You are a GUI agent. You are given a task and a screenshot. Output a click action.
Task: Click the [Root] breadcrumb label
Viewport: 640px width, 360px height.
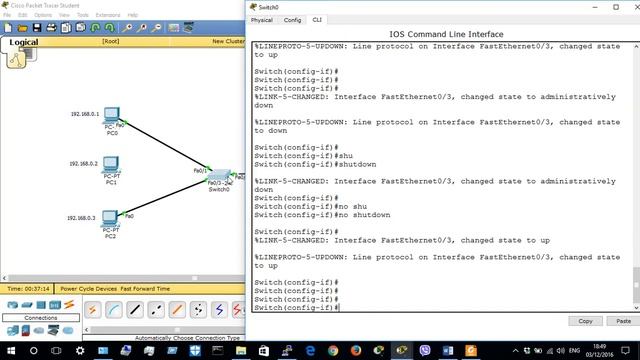(x=111, y=41)
